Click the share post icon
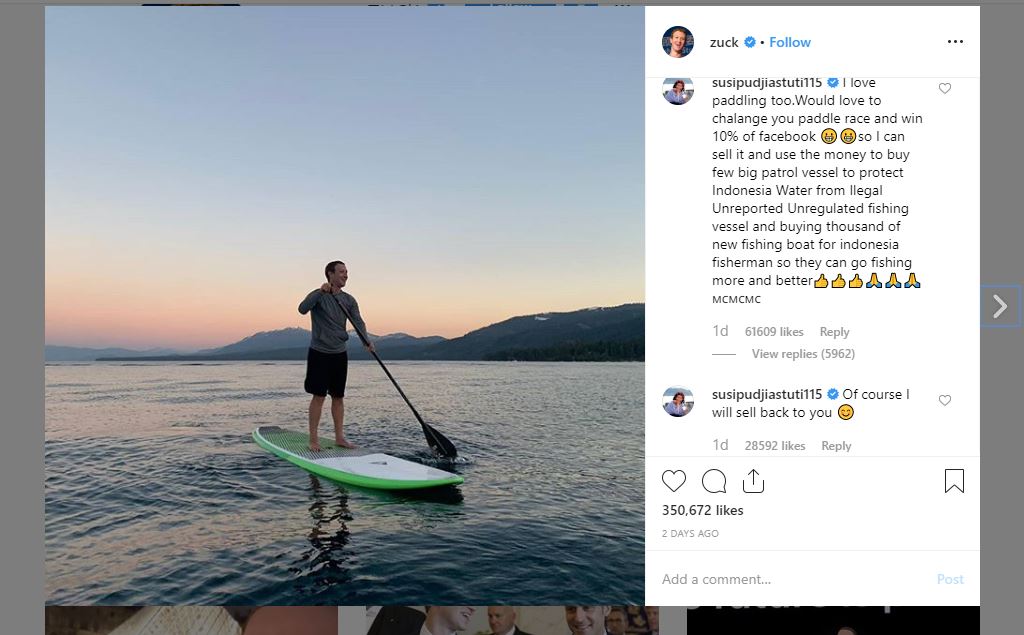1024x635 pixels. pos(754,482)
